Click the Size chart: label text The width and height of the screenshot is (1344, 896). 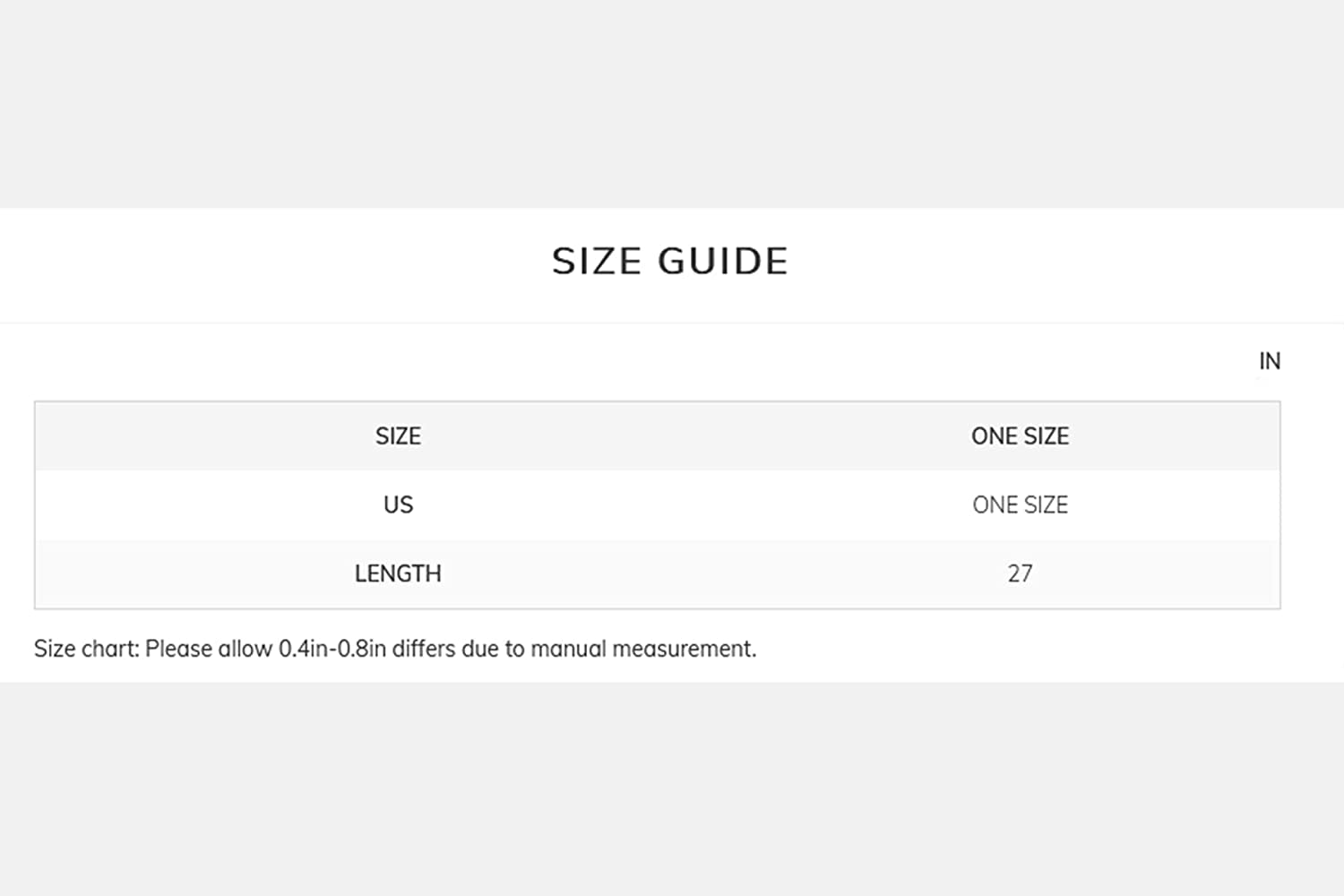tap(87, 649)
